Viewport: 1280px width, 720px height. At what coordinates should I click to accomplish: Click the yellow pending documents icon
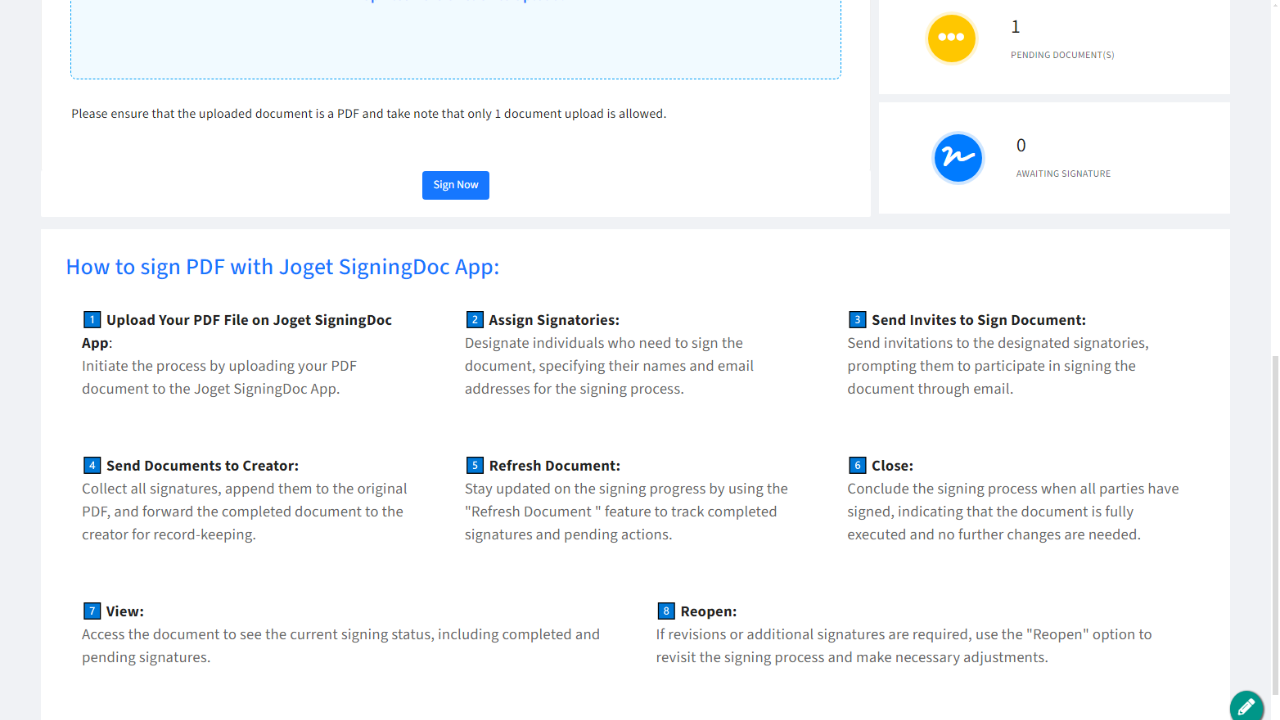(x=951, y=38)
